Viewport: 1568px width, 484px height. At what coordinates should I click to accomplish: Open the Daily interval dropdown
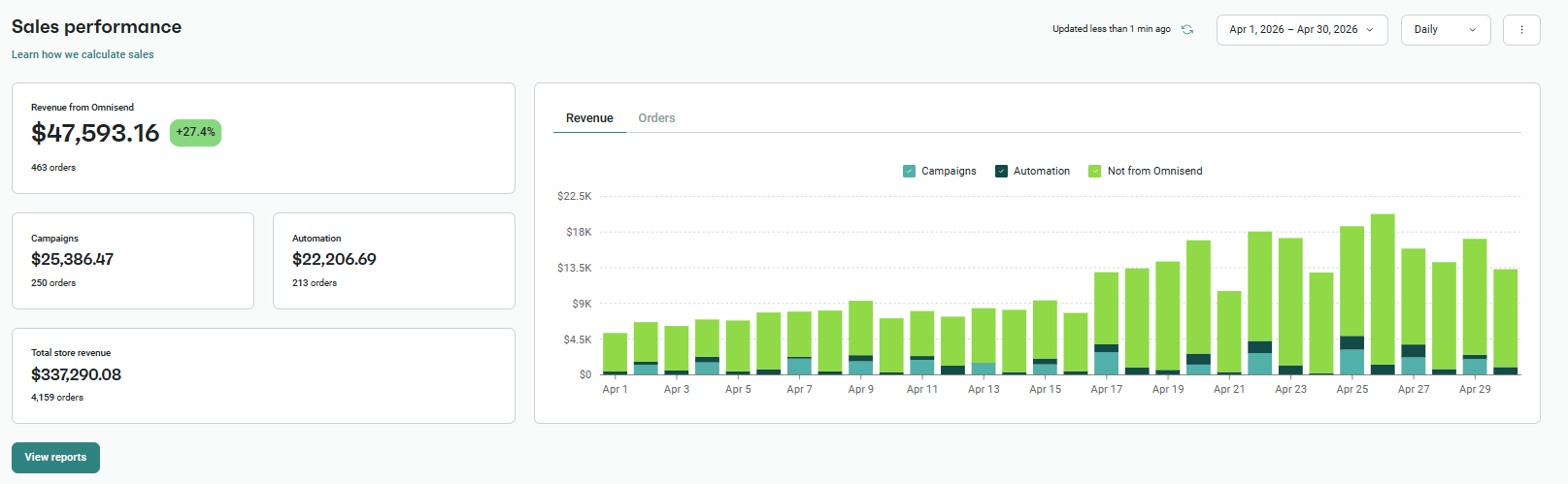pos(1446,30)
